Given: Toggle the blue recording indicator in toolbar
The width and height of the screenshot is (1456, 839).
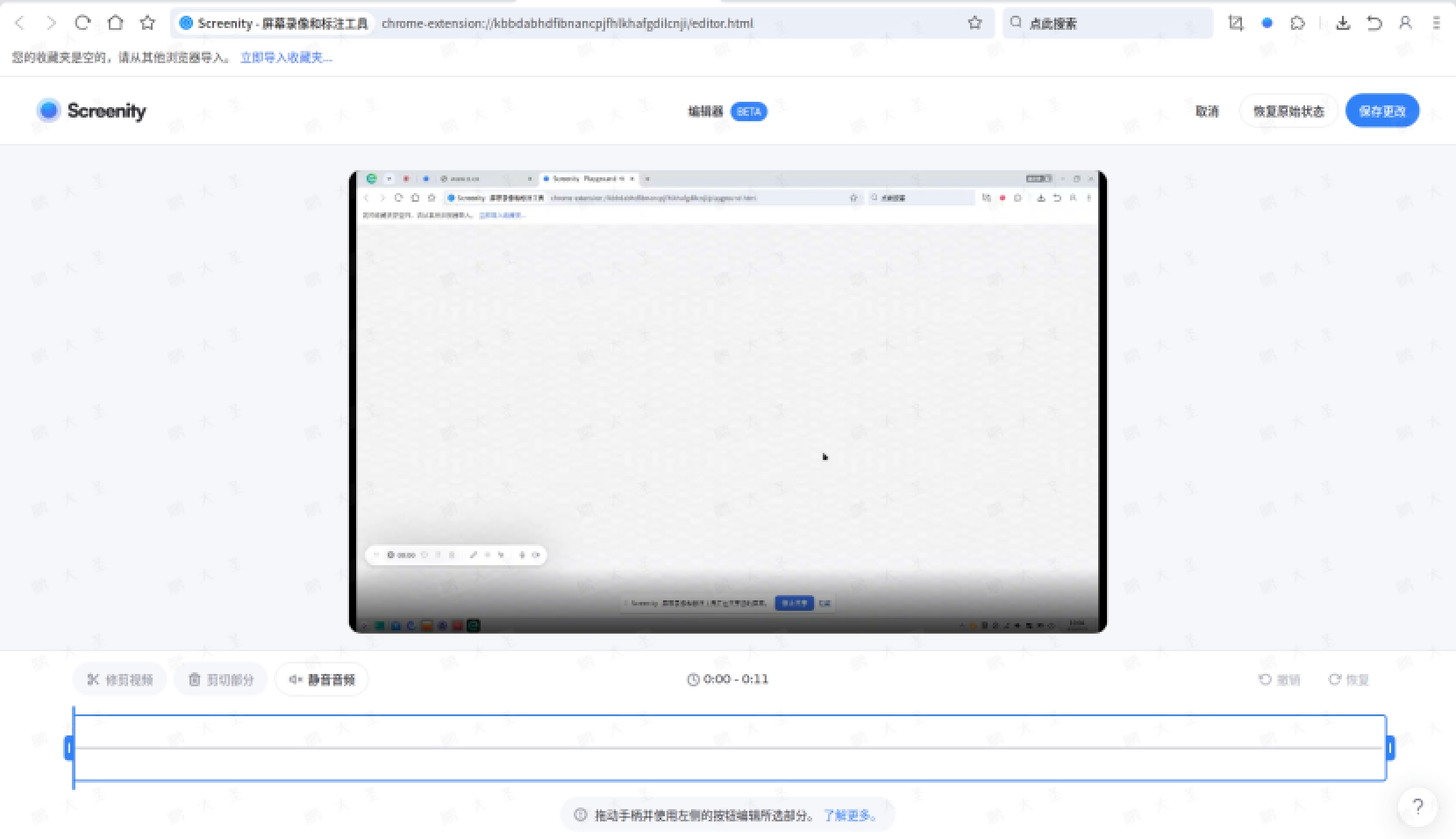Looking at the screenshot, I should (1267, 23).
